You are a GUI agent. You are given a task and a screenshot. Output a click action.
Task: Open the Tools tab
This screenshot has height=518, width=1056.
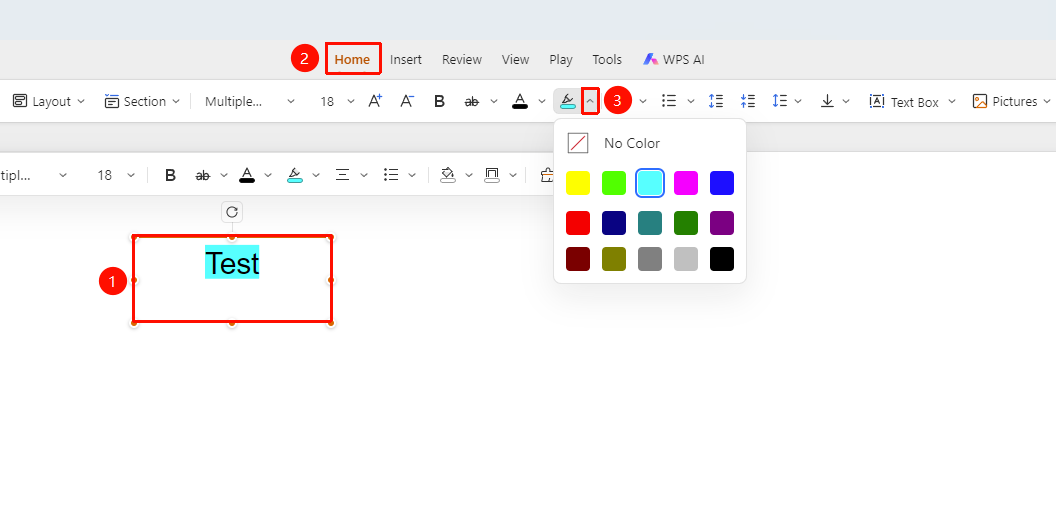(x=607, y=59)
